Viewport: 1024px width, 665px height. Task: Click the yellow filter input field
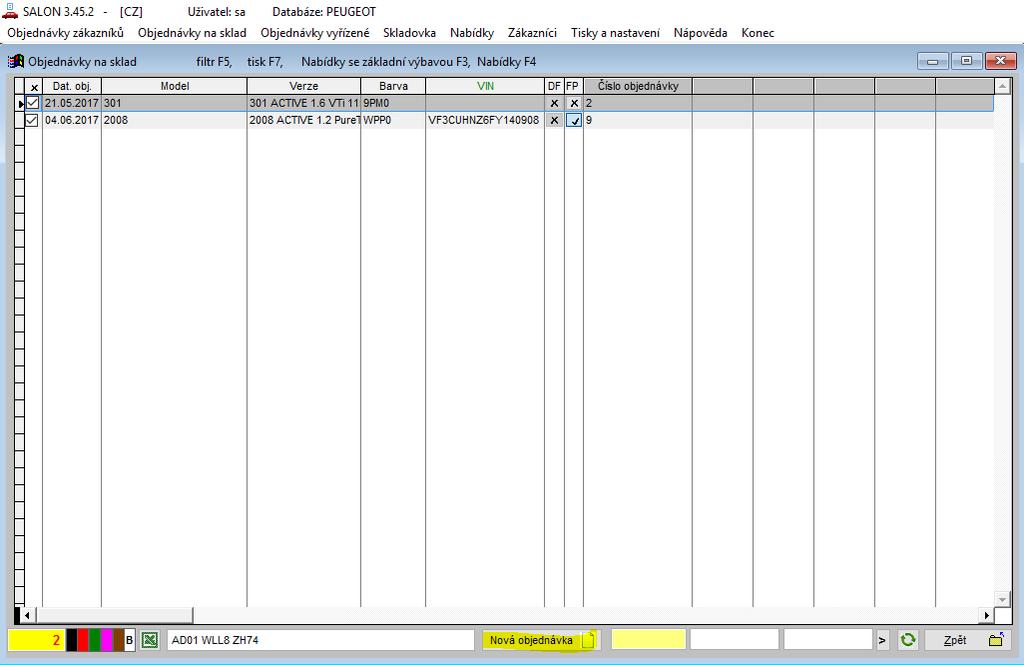(648, 640)
